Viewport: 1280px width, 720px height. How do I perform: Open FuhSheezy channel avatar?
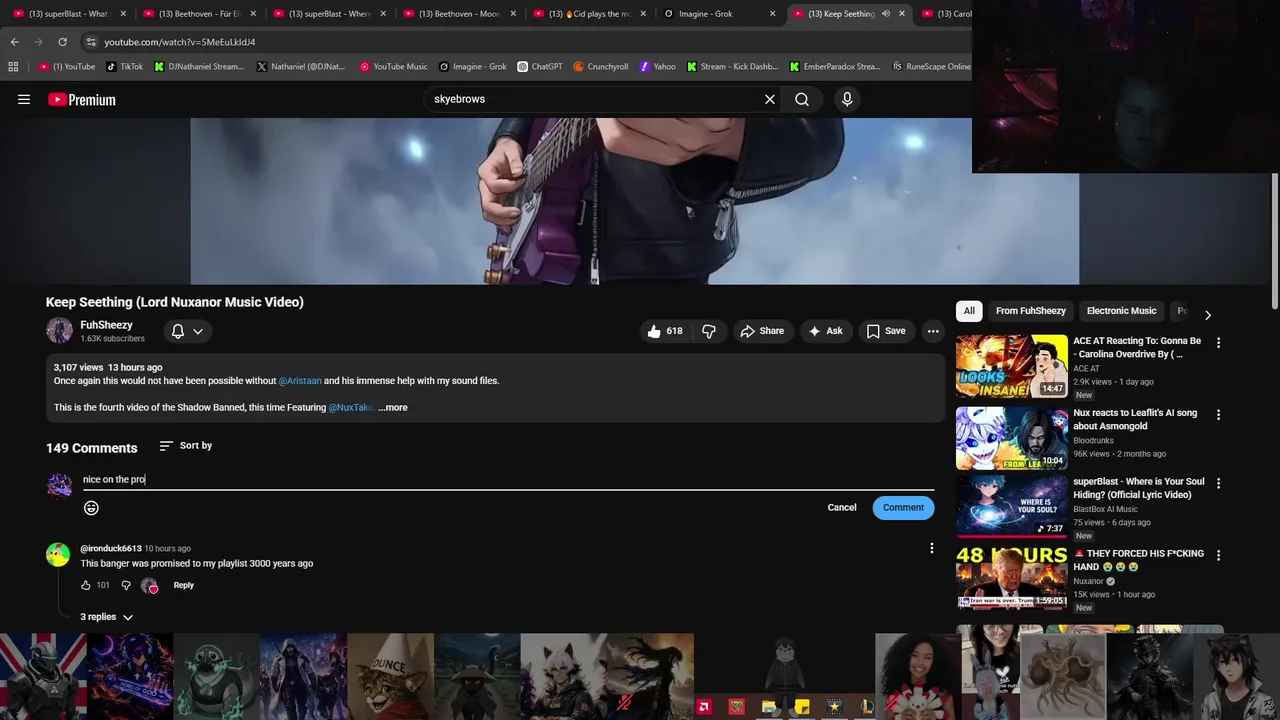(x=59, y=331)
